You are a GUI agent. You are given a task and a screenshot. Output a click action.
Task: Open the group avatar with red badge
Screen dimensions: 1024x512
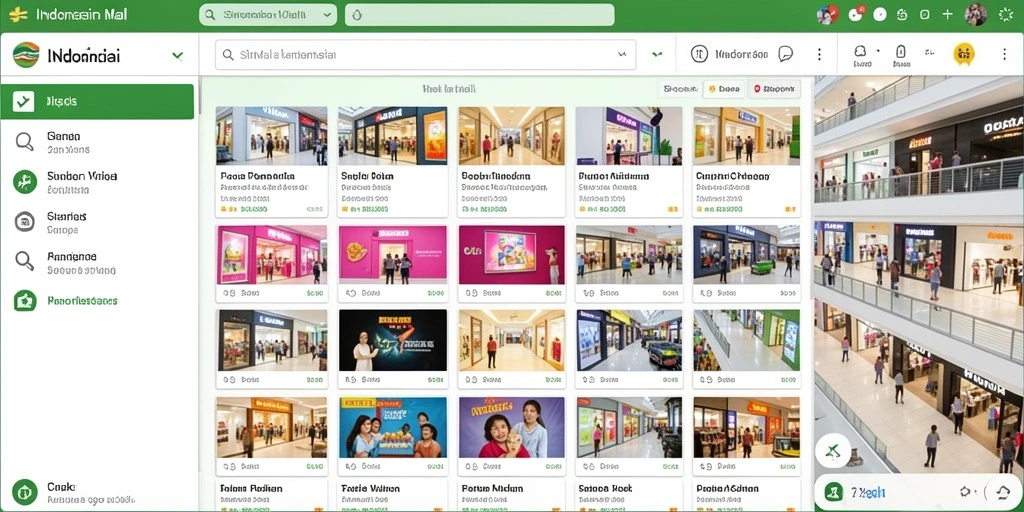pyautogui.click(x=827, y=14)
